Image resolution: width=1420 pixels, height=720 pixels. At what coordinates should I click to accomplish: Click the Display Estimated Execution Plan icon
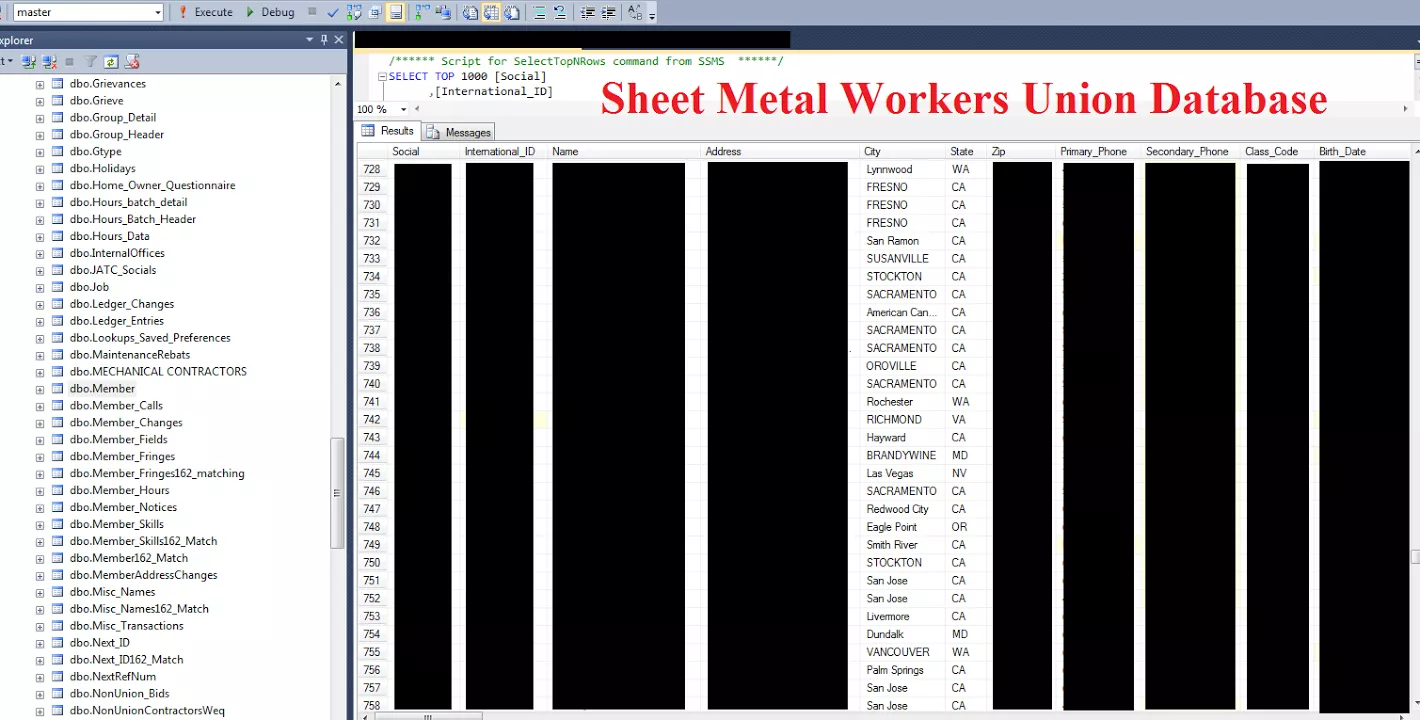coord(353,12)
